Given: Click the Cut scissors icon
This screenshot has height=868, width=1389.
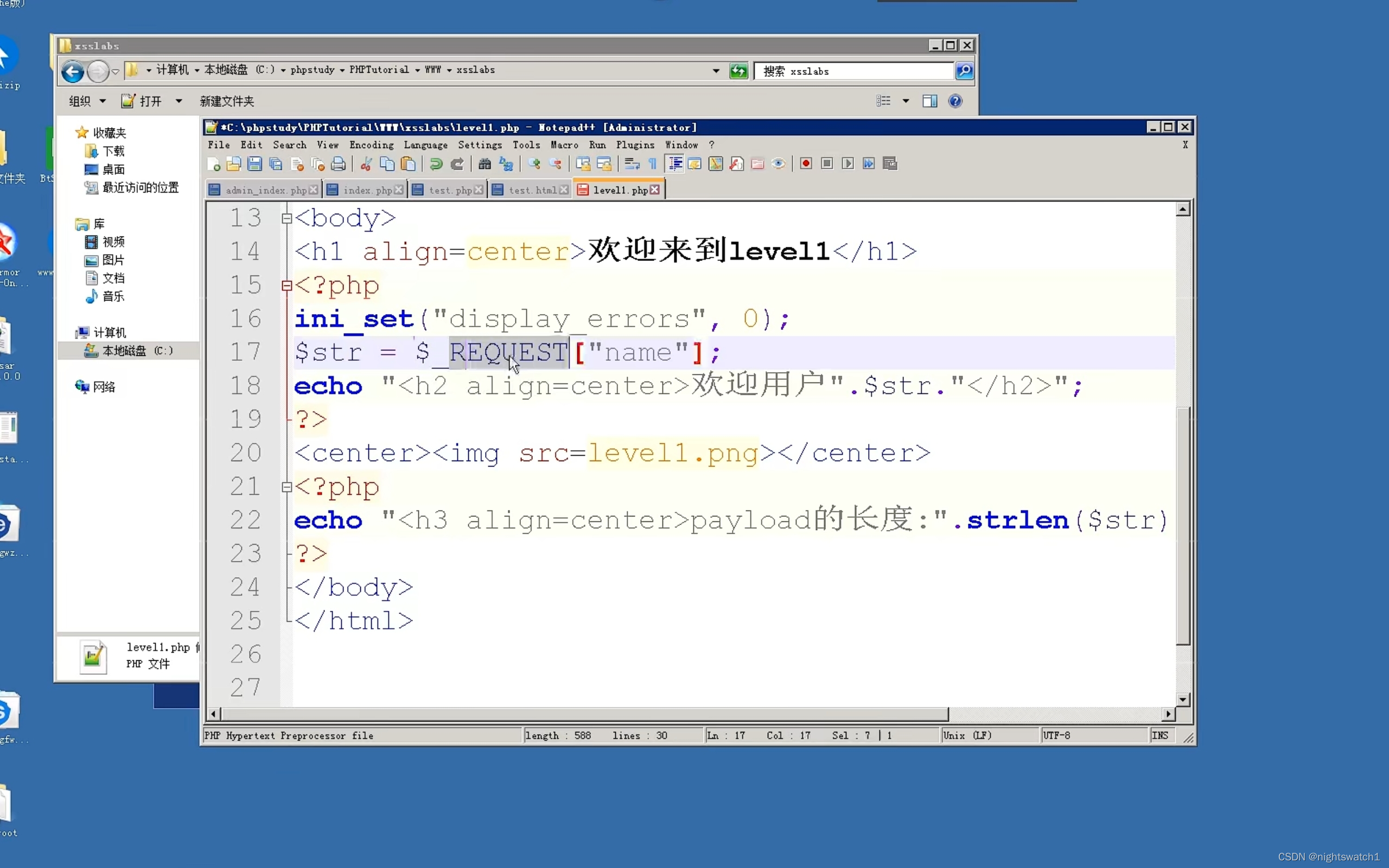Looking at the screenshot, I should point(366,164).
